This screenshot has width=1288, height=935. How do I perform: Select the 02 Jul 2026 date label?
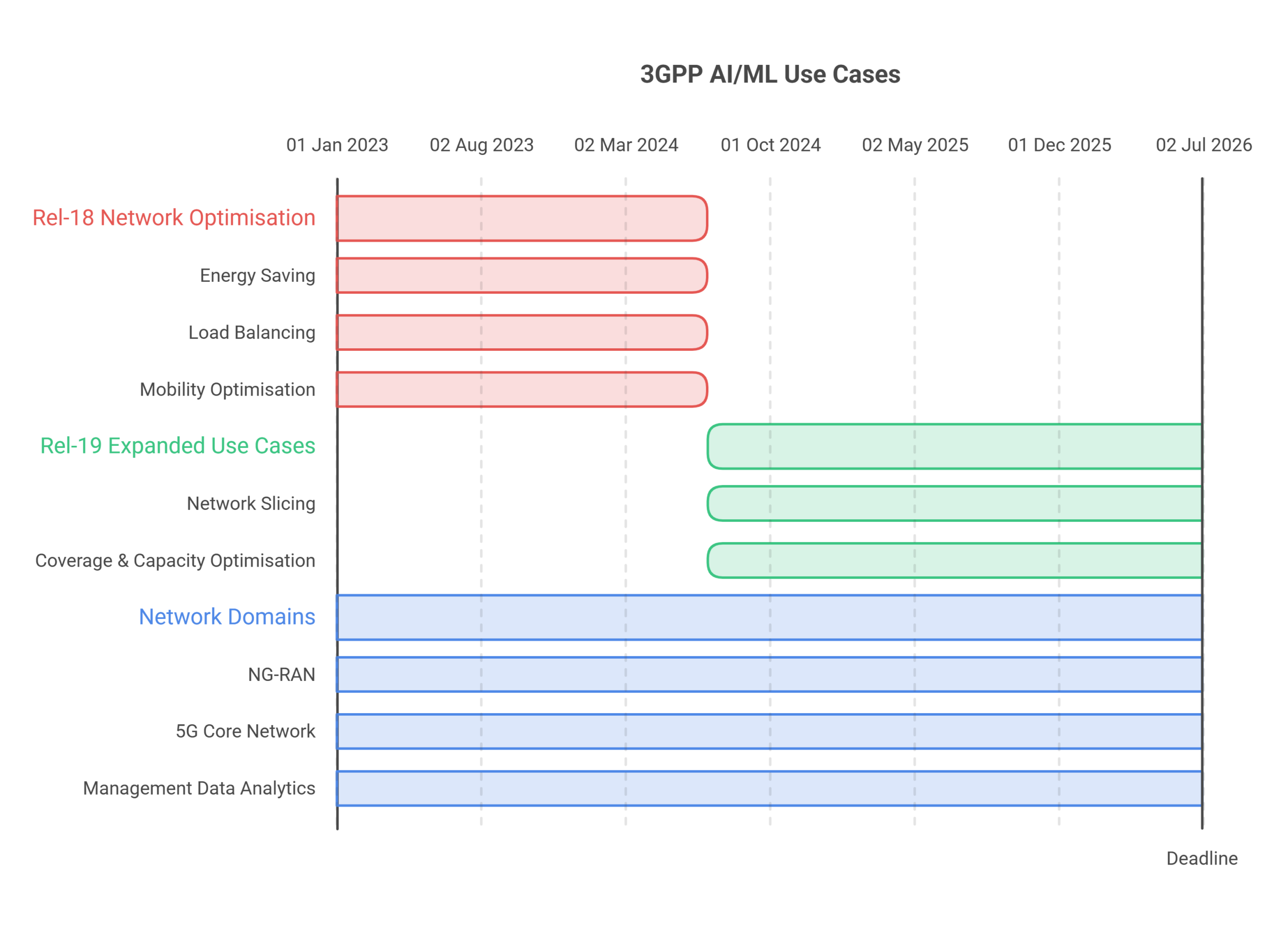click(1204, 145)
